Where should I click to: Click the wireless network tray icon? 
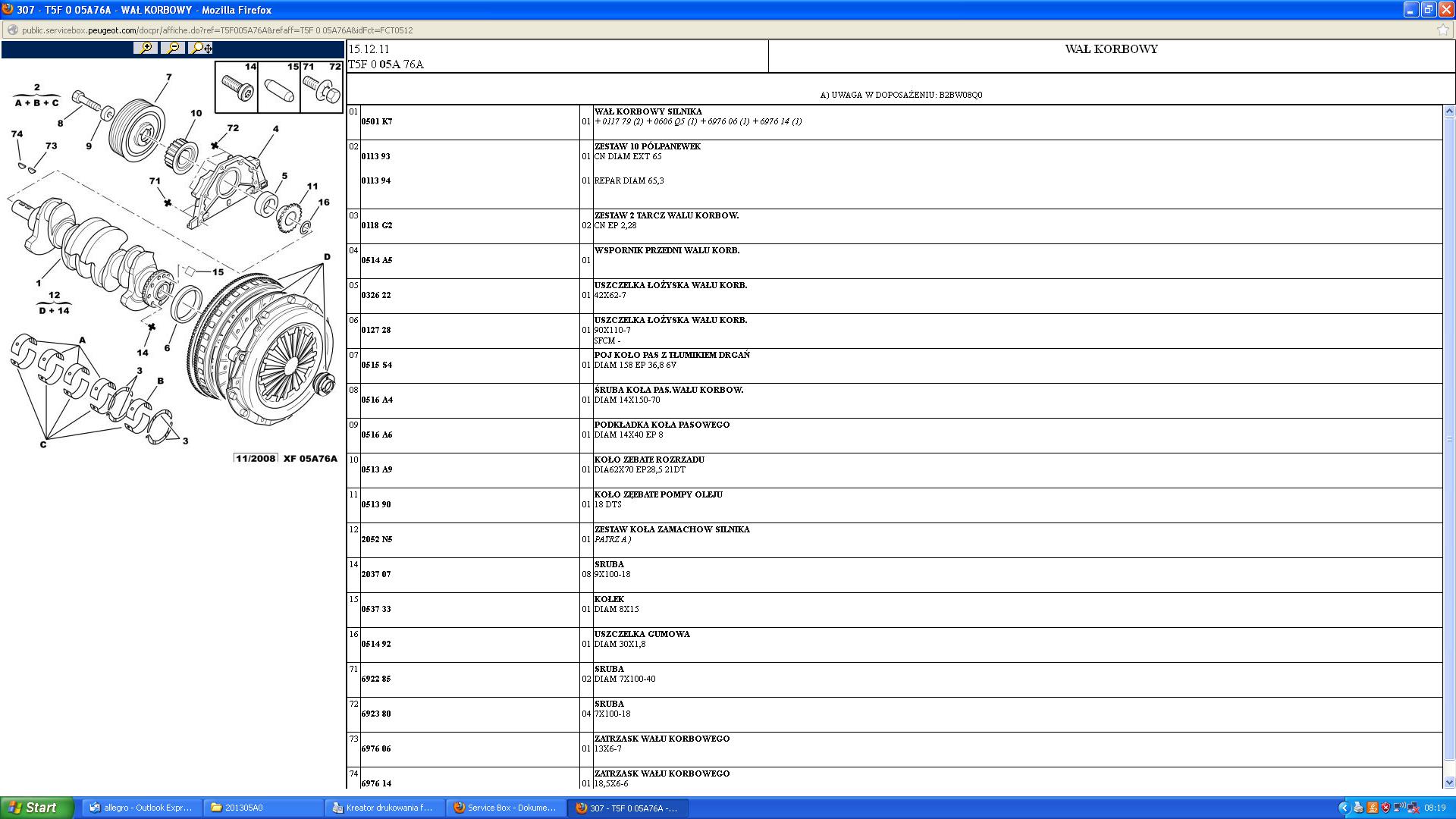click(1399, 808)
